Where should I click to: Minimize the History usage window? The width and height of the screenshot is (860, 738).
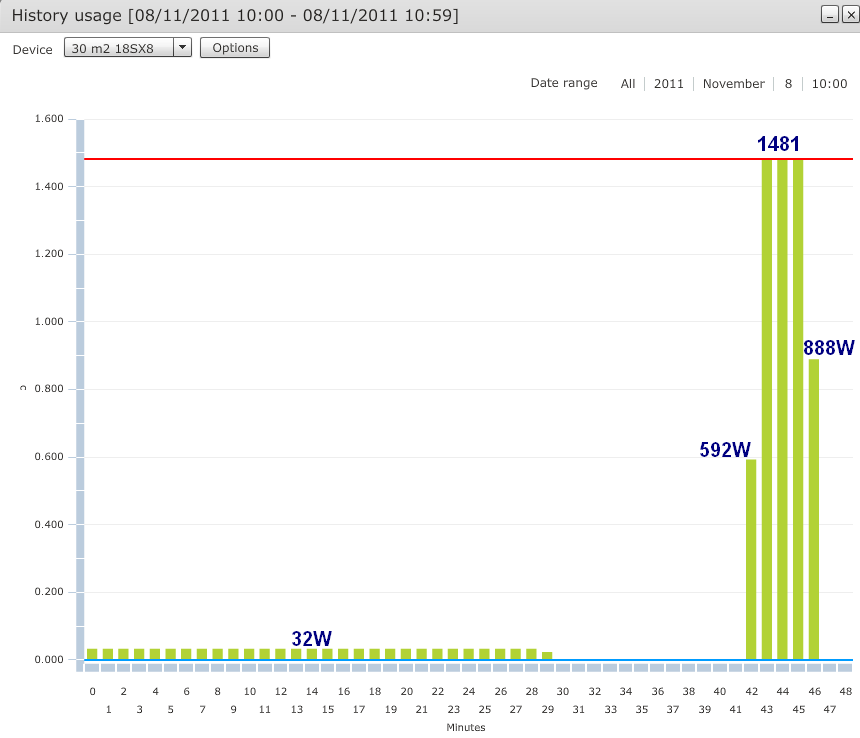829,14
